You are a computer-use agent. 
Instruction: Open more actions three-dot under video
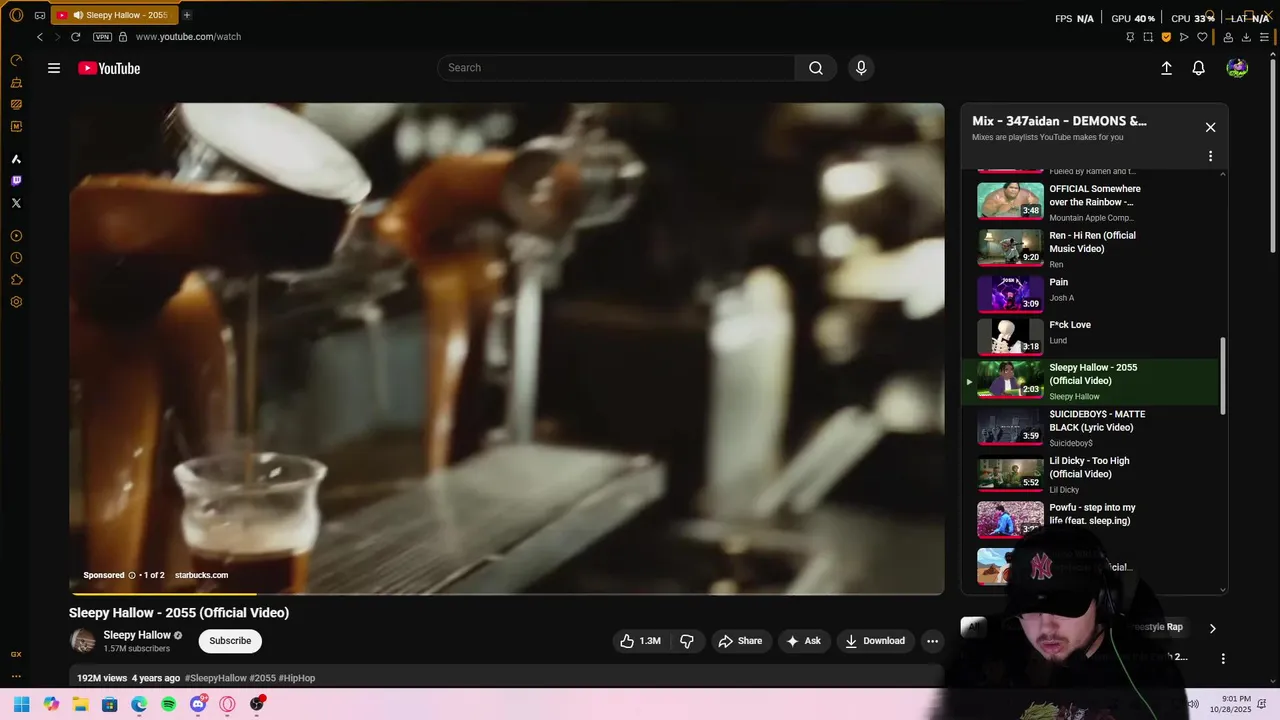pos(932,641)
